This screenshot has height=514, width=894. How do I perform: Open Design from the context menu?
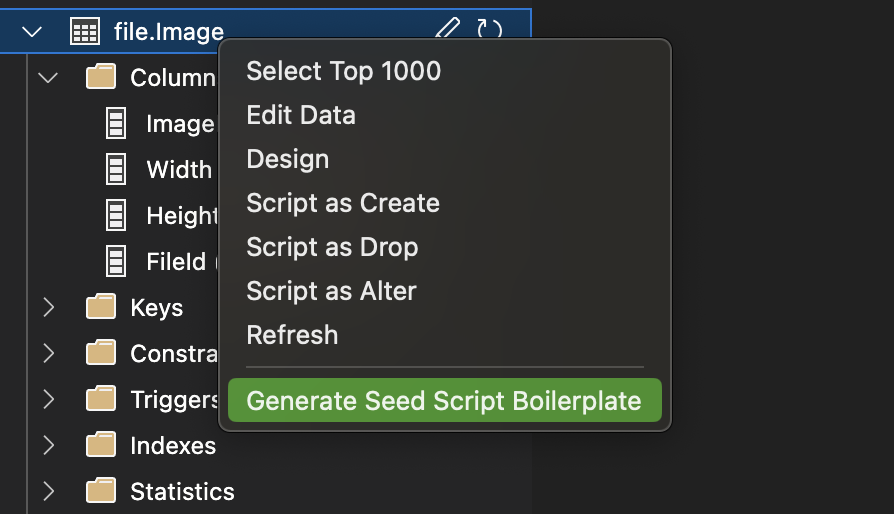pos(287,159)
